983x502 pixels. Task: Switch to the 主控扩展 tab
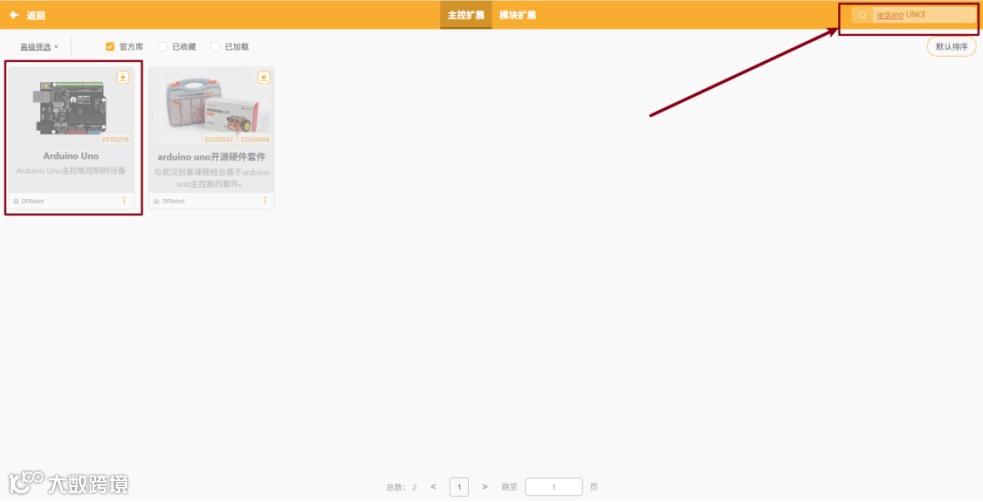[466, 15]
